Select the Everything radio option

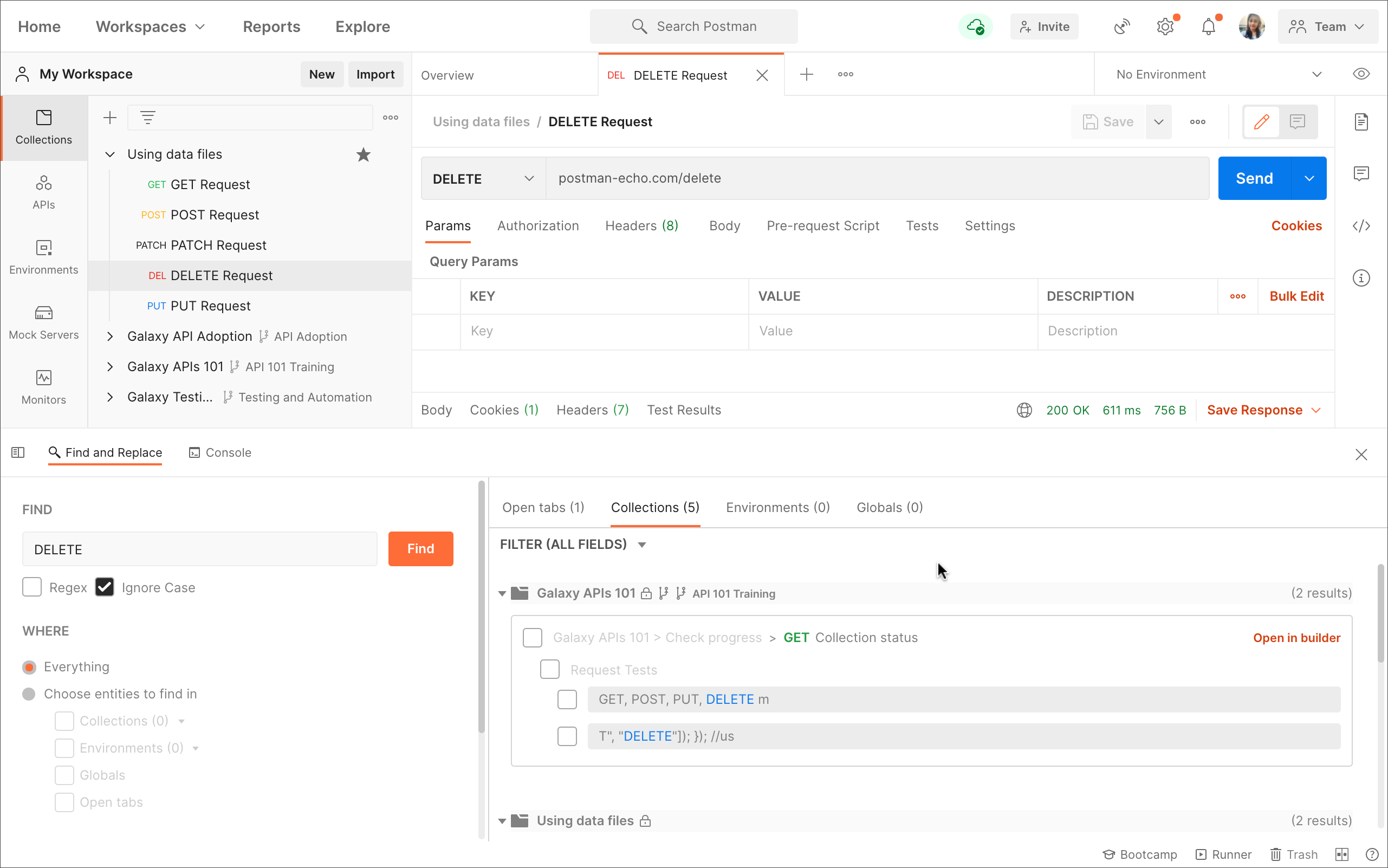29,667
